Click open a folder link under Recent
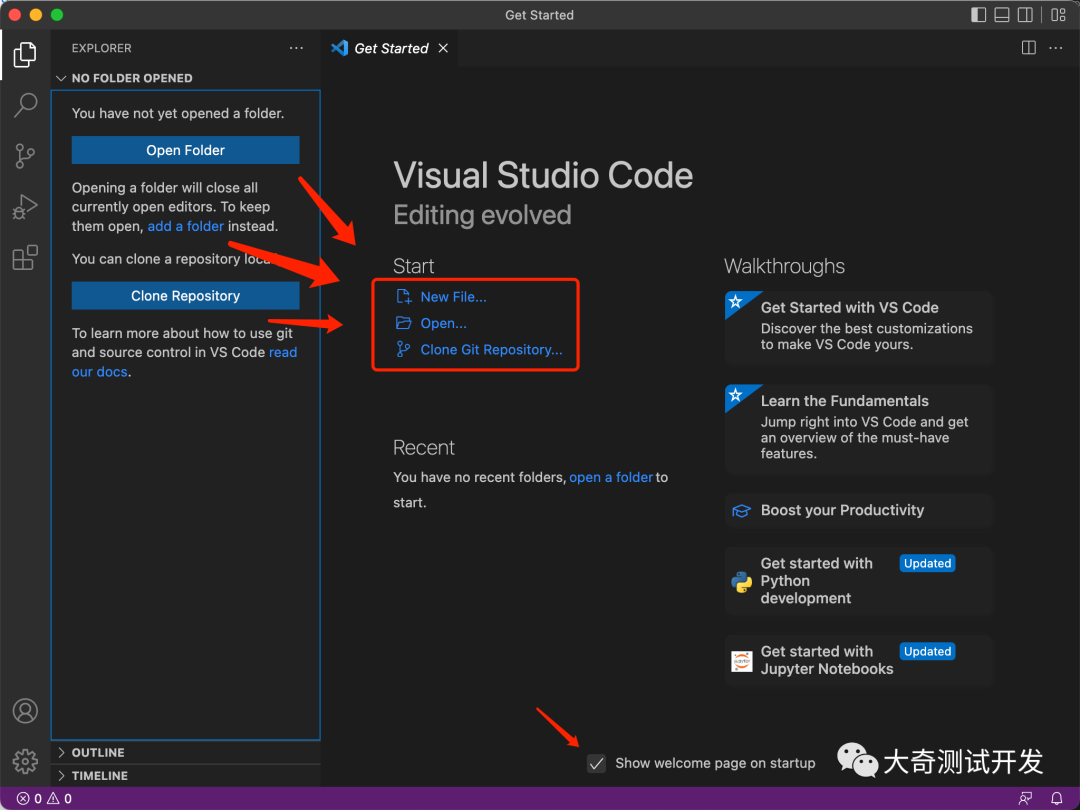 [x=611, y=477]
